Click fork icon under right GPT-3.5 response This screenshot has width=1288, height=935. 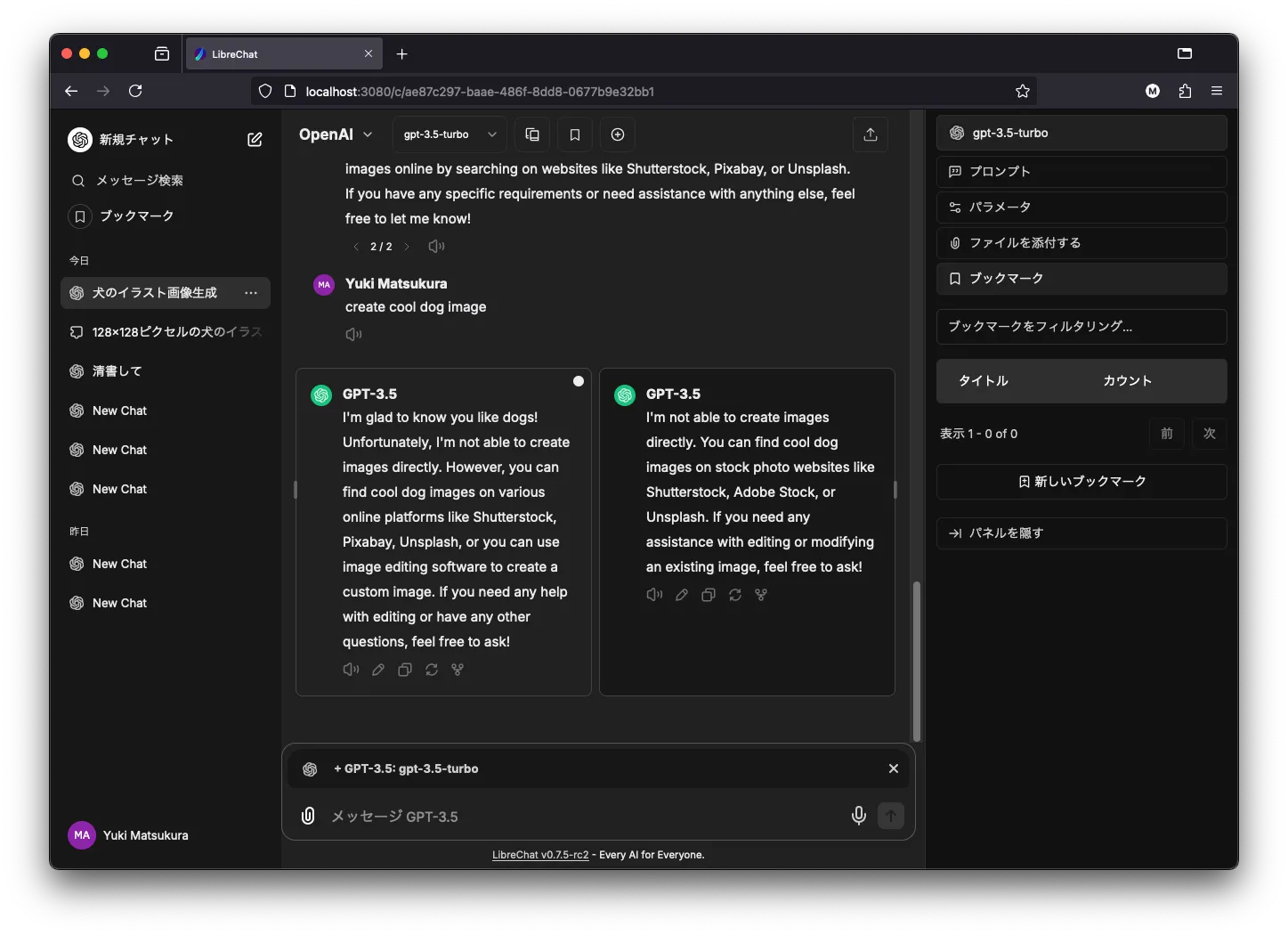761,595
